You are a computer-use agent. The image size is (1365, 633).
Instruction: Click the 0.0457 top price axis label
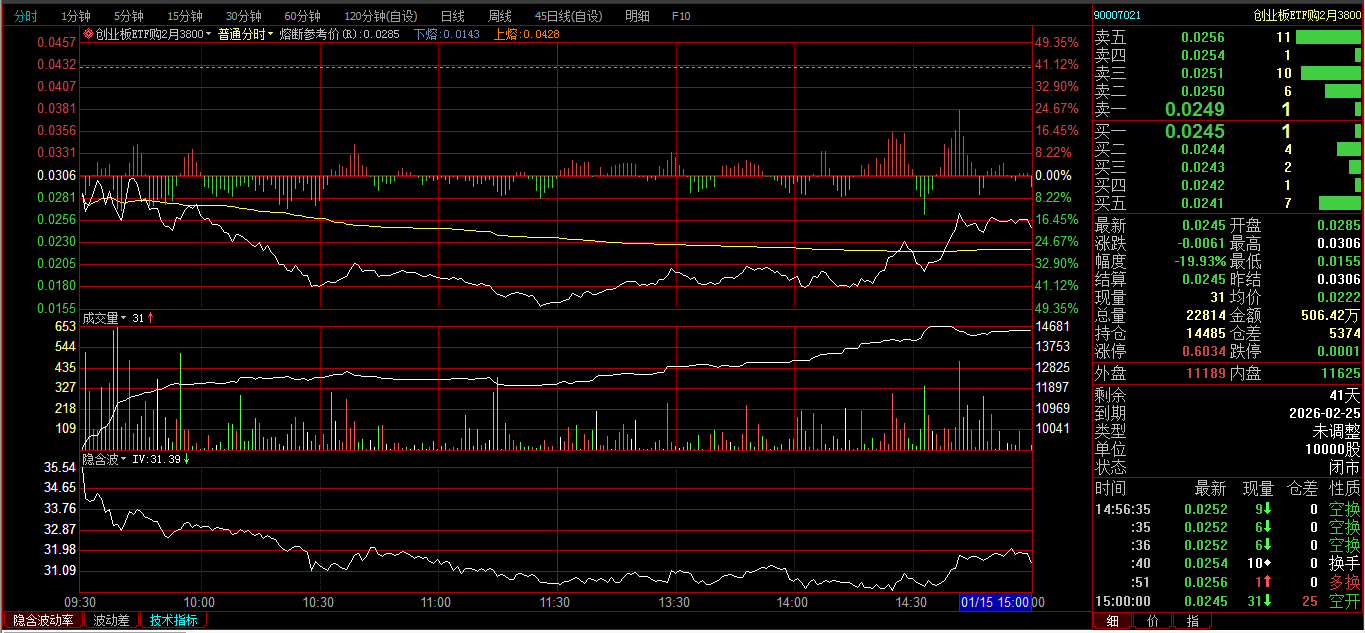[56, 43]
